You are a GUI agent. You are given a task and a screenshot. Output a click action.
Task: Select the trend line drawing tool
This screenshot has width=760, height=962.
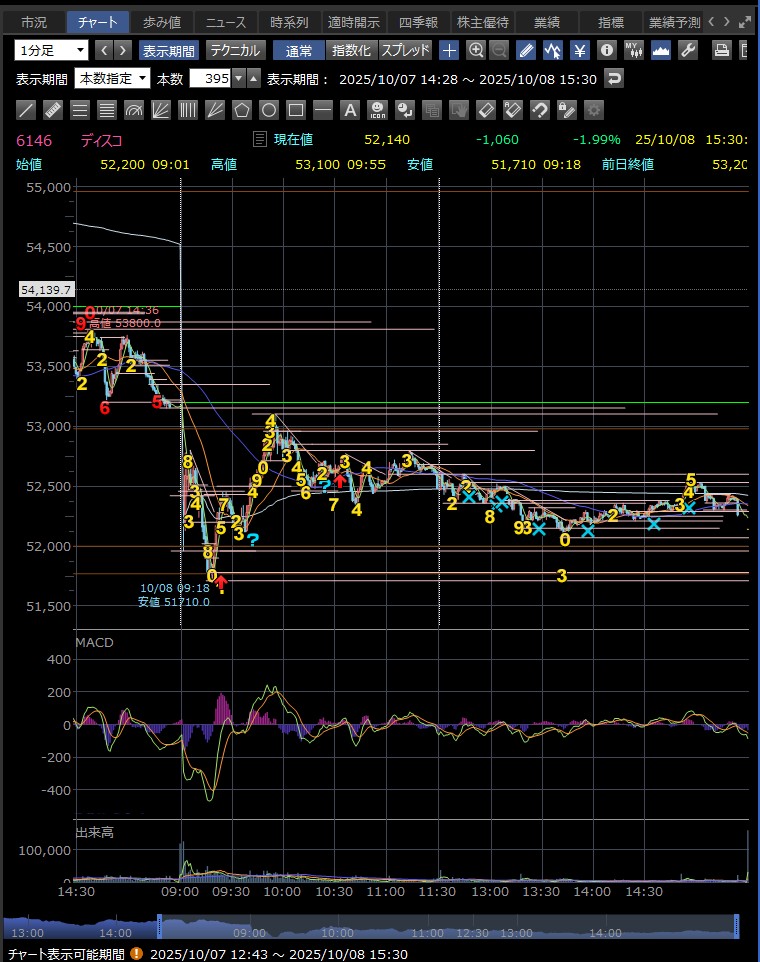(x=27, y=110)
